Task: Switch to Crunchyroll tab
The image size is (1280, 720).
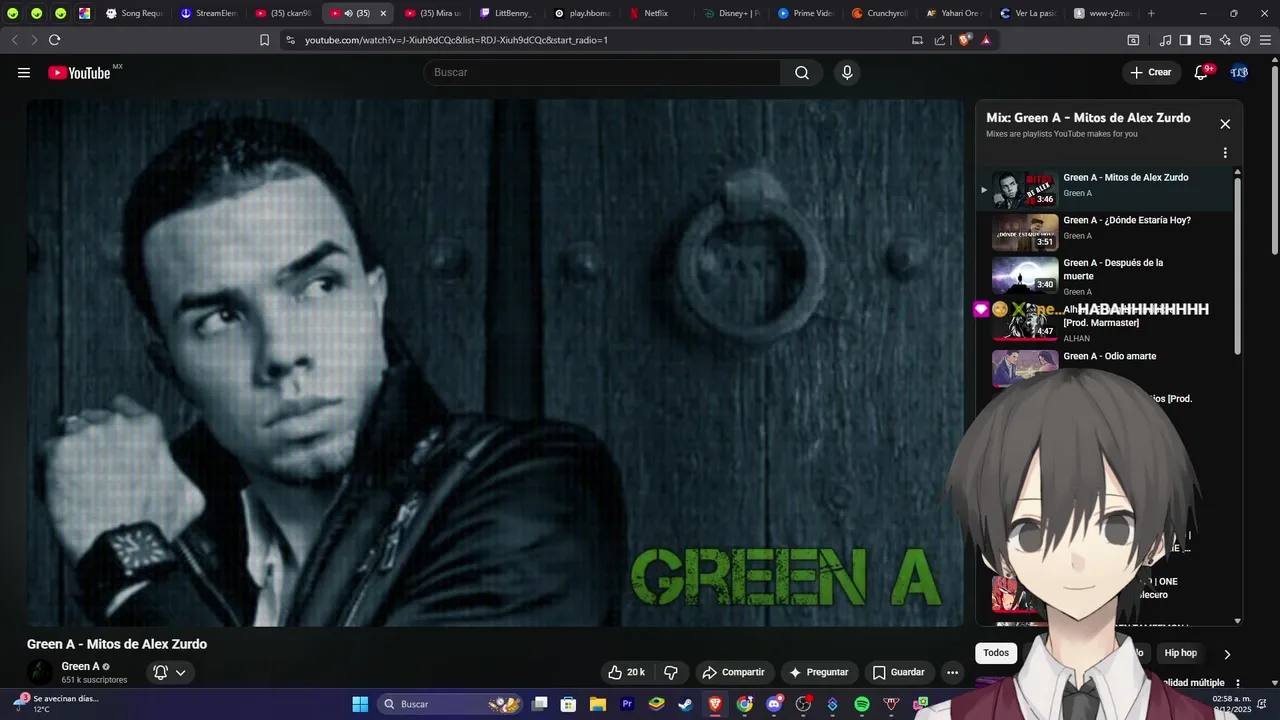Action: (x=880, y=13)
